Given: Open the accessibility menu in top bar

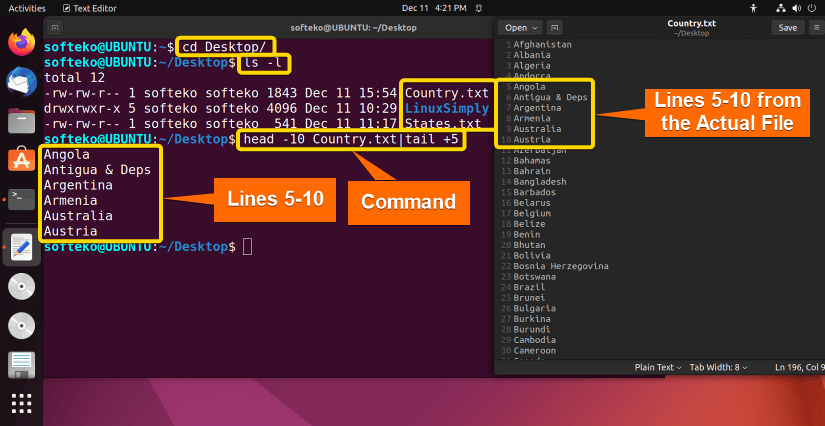Looking at the screenshot, I should (x=754, y=8).
